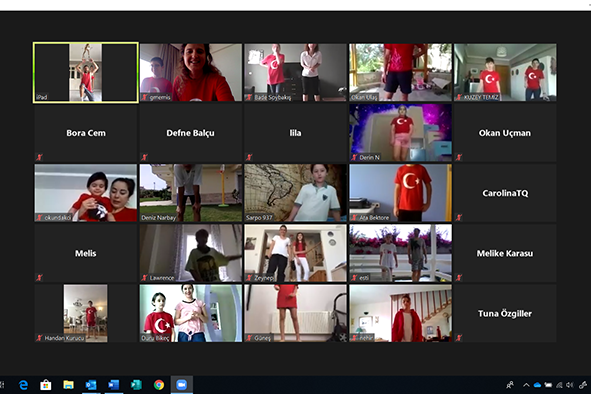Select the Okan Uçman participant tile

point(505,133)
